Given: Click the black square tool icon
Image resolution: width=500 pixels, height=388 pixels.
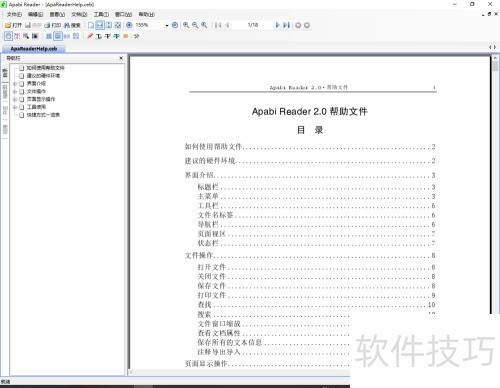Looking at the screenshot, I should coord(35,36).
